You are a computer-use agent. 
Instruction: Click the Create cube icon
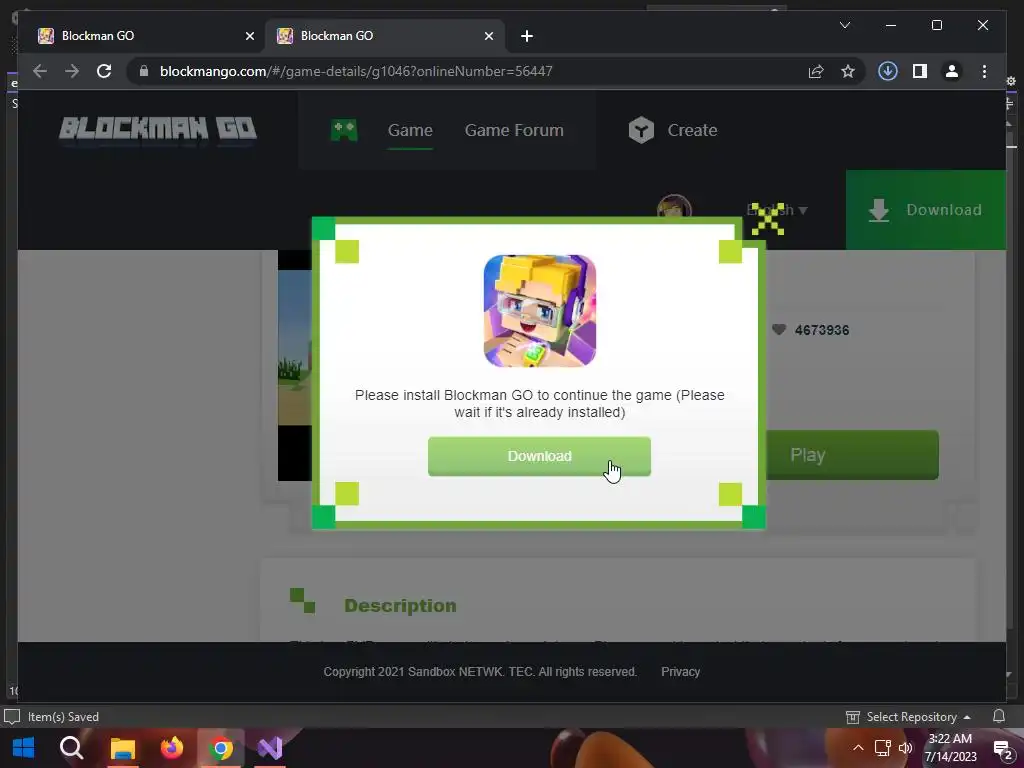point(641,130)
